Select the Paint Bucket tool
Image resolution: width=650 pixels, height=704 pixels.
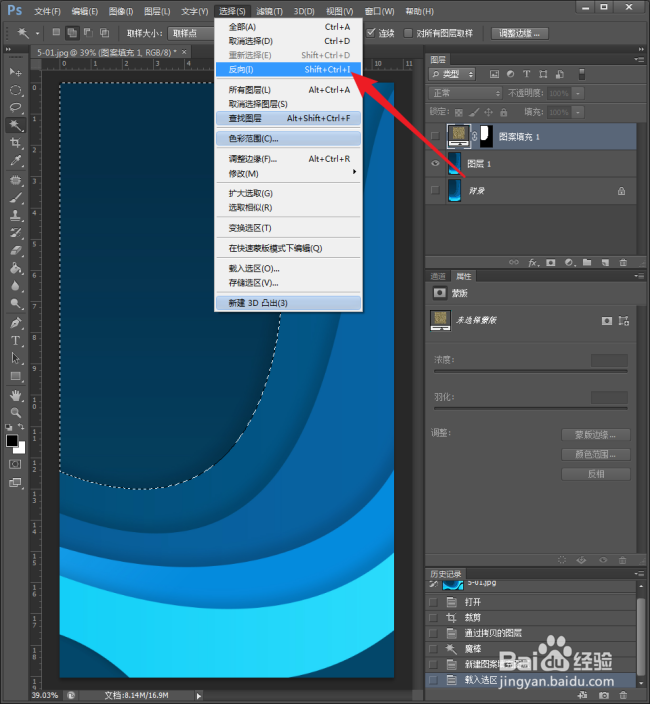tap(15, 268)
